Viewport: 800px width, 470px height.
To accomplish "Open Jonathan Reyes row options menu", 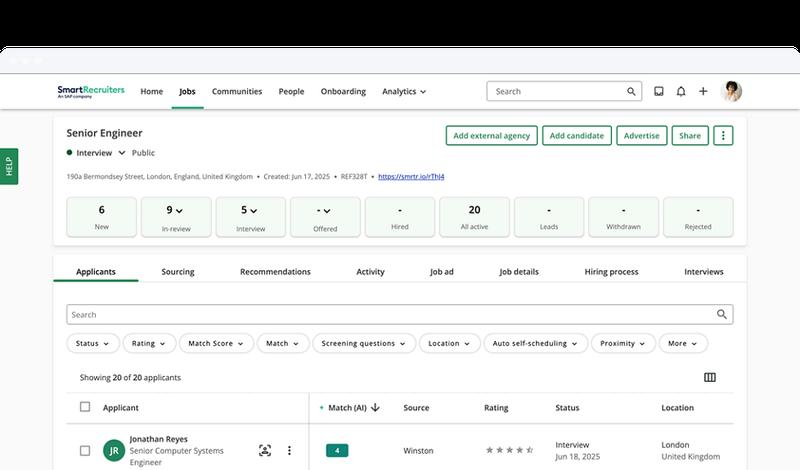I will coord(289,450).
